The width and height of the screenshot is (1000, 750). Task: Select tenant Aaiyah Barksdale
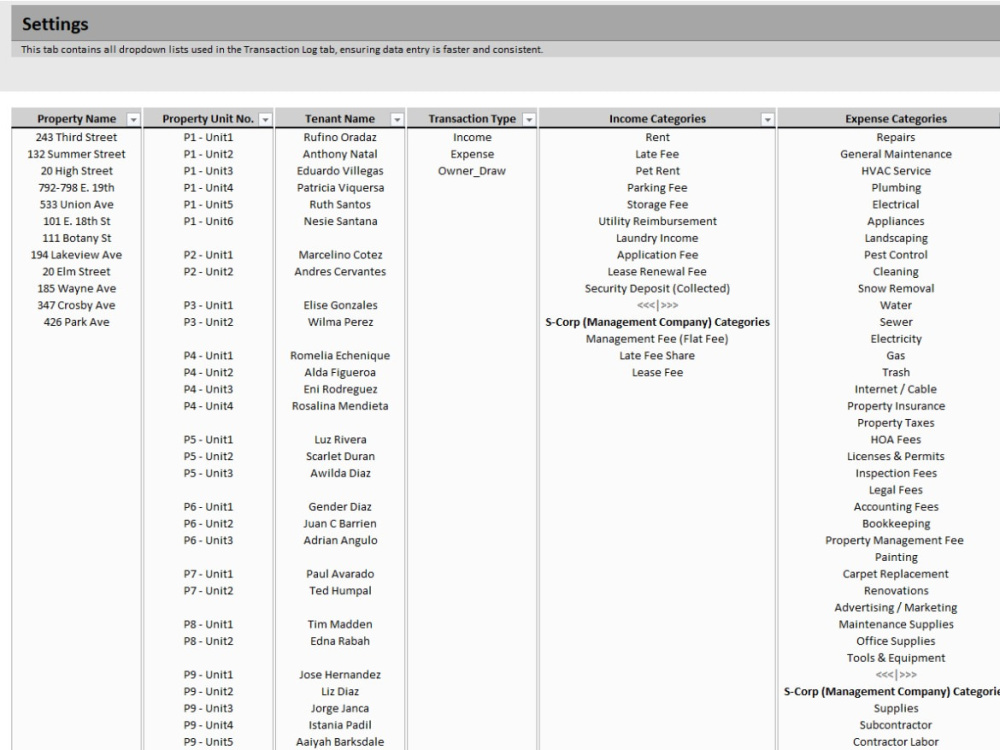340,742
